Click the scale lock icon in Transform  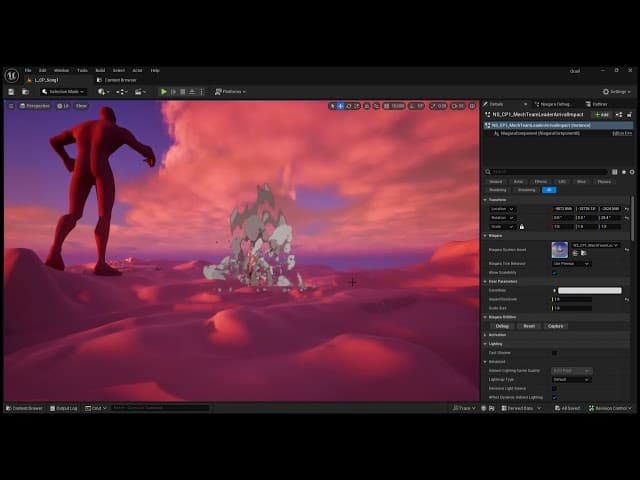(521, 227)
